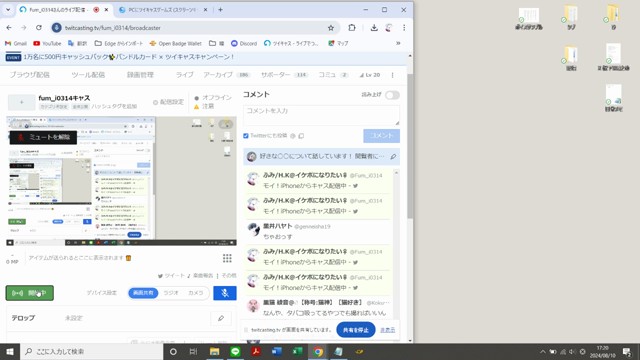
Task: Click the ハッシュタグを追加 link
Action: [x=114, y=107]
